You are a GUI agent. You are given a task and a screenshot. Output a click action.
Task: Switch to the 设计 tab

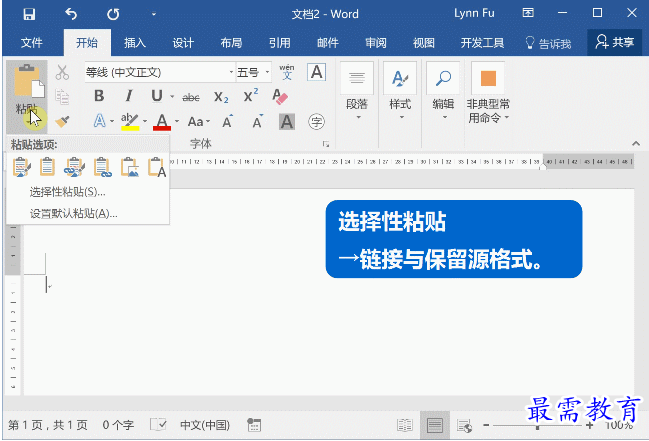(183, 43)
